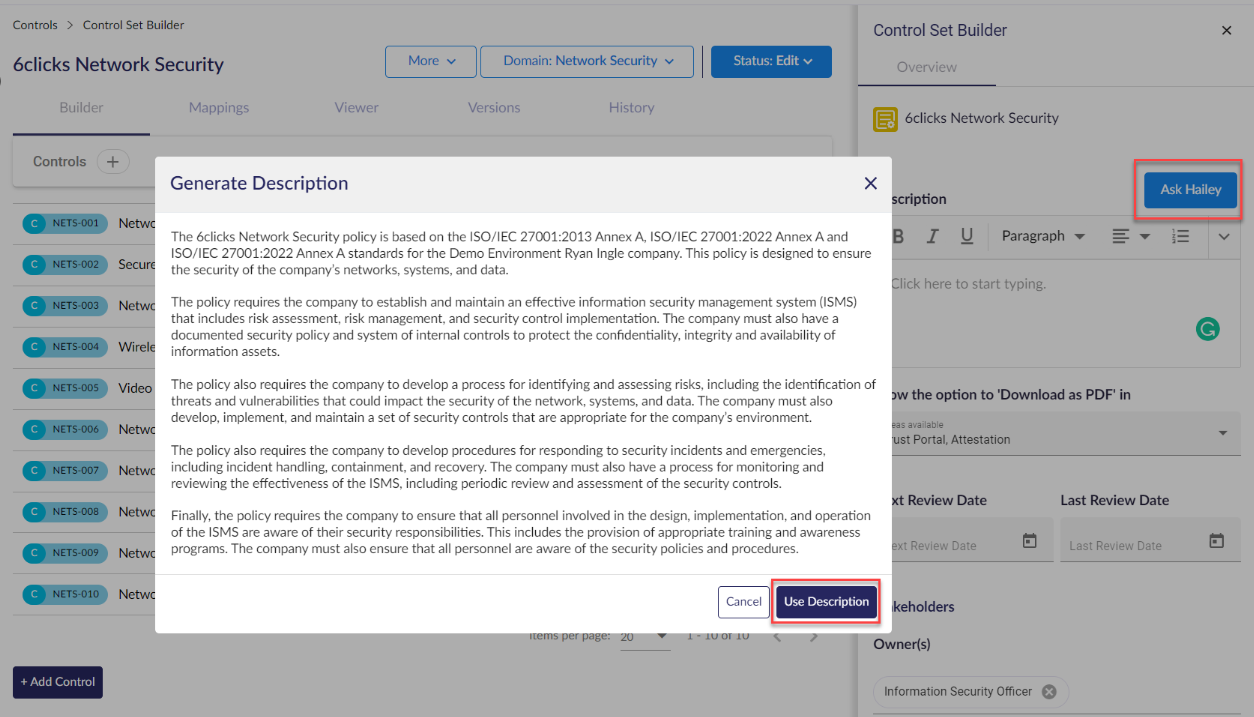This screenshot has width=1254, height=717.
Task: Click the Grammarly icon in editor
Action: click(1207, 328)
